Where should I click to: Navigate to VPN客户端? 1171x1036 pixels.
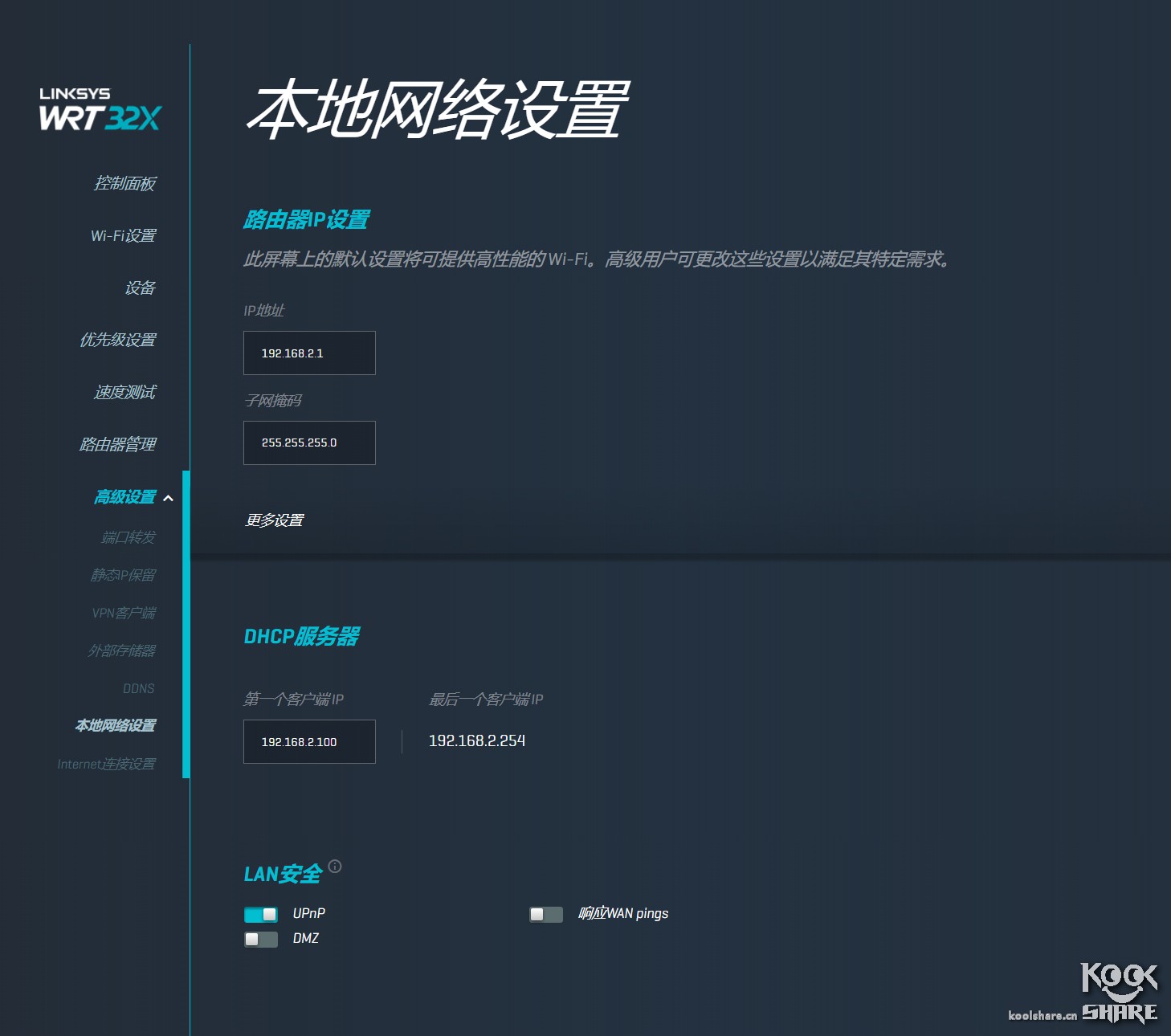pyautogui.click(x=124, y=613)
